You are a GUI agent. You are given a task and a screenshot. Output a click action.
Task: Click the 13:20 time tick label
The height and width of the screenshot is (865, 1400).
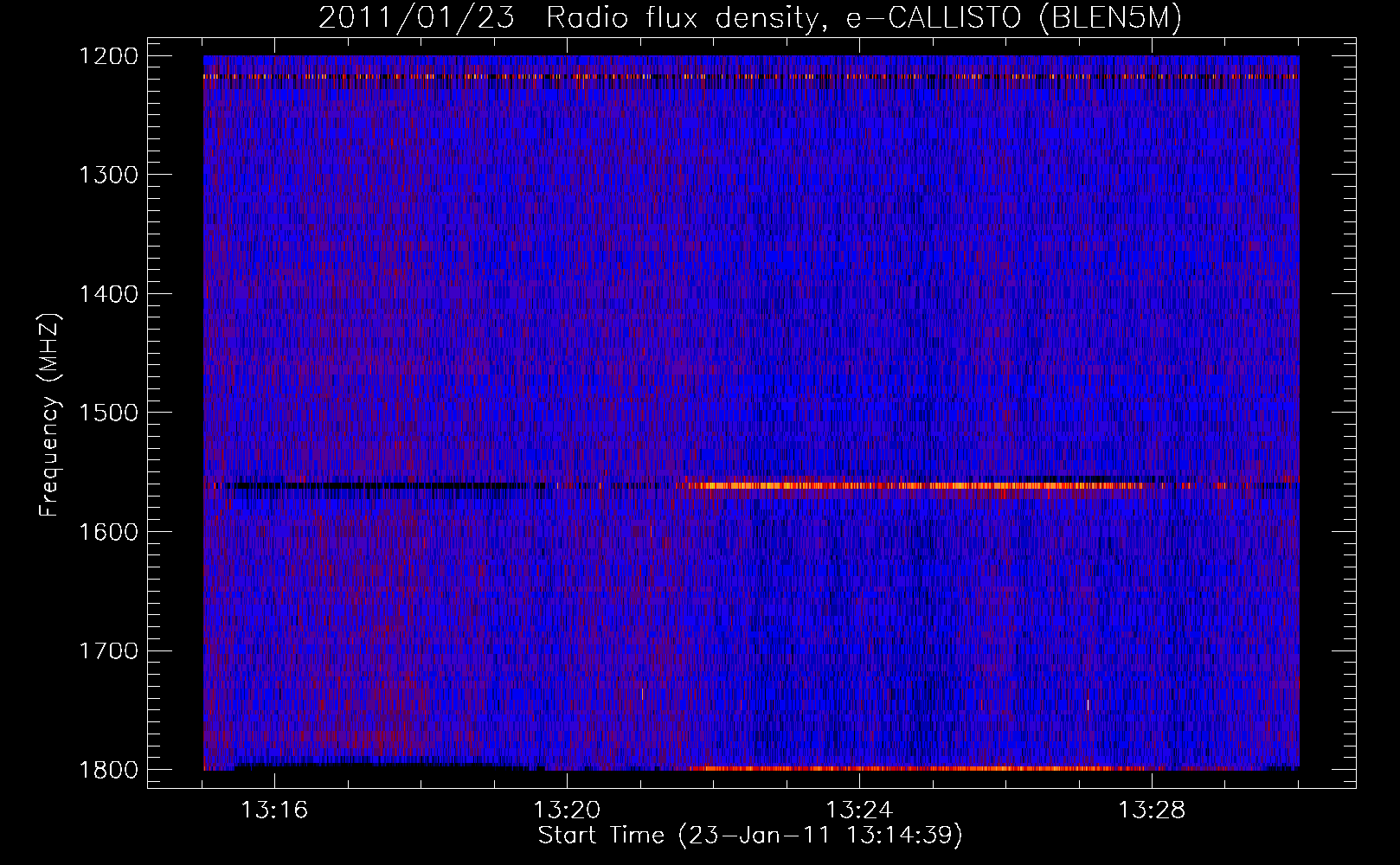(x=567, y=811)
